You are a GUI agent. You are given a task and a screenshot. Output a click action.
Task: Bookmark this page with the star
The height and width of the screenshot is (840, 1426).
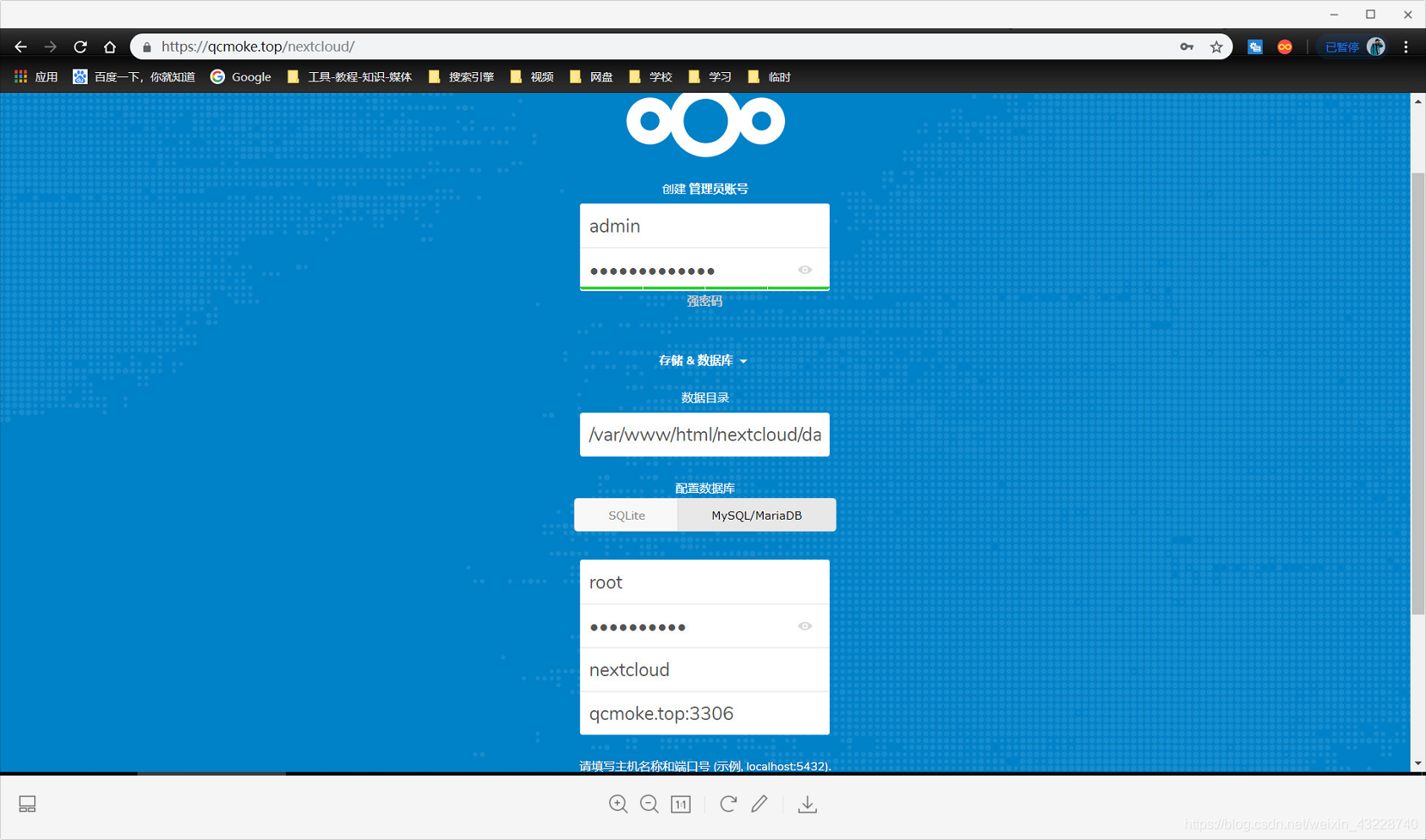click(1216, 47)
